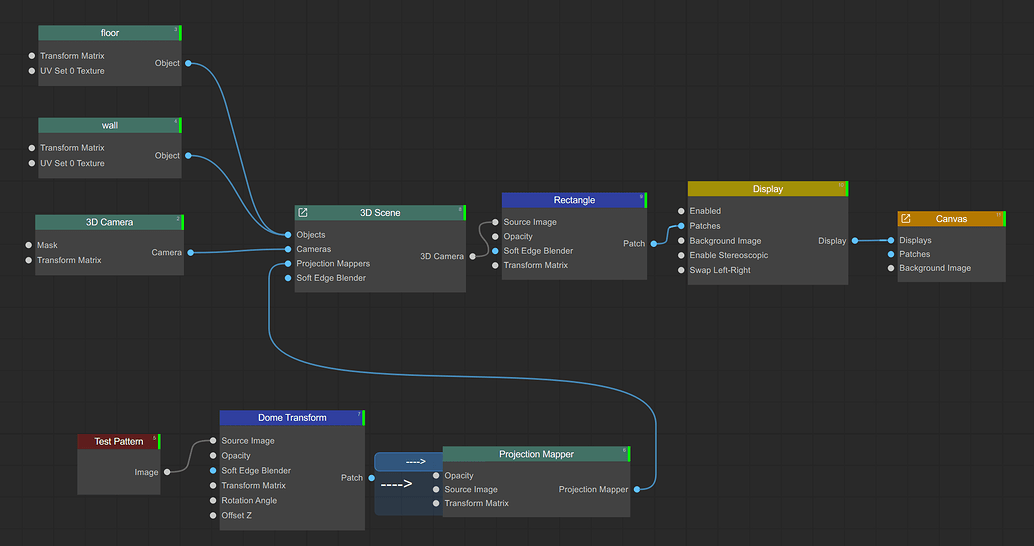Click the Objects input port on 3D Scene
The width and height of the screenshot is (1034, 546).
click(x=288, y=235)
